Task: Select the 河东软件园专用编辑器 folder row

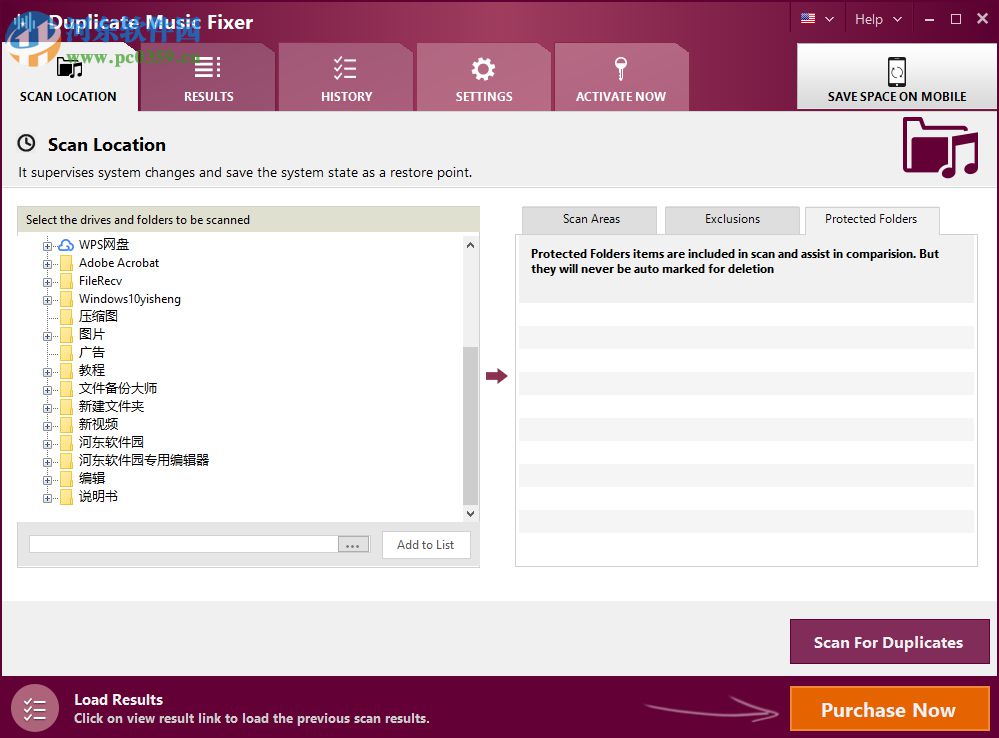Action: coord(144,460)
